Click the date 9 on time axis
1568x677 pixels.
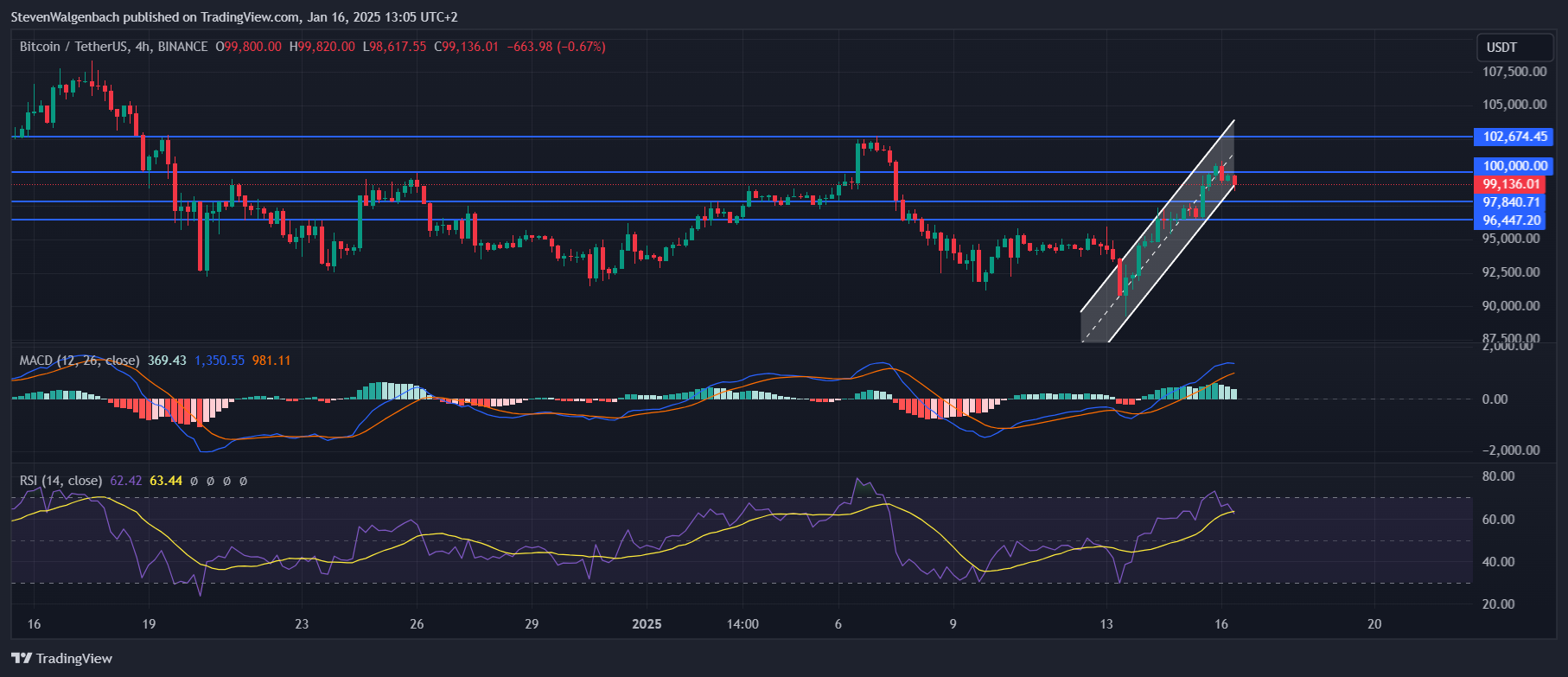click(x=953, y=624)
